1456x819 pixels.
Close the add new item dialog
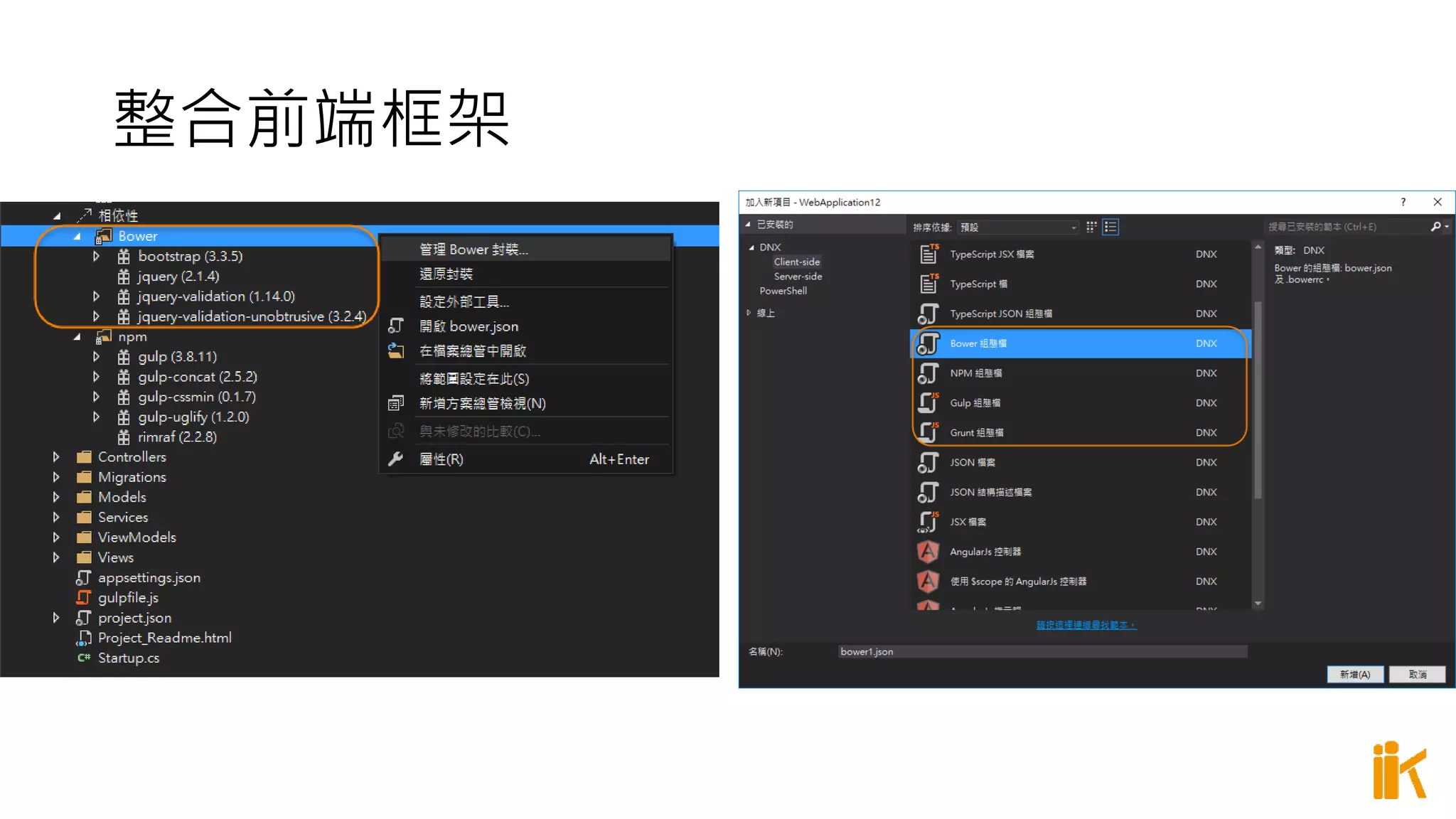click(x=1438, y=202)
